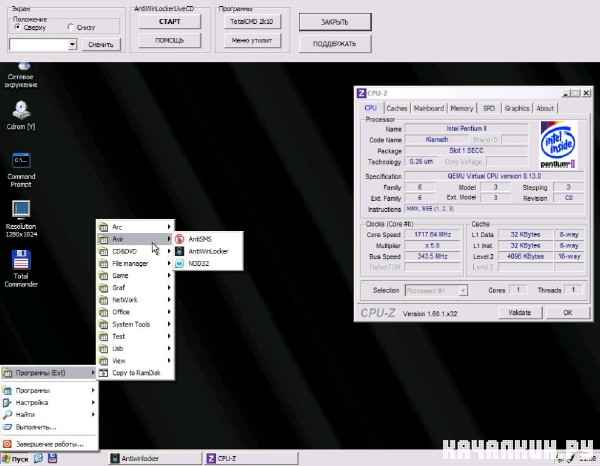Click the NOD32 icon in submenu

pos(179,264)
